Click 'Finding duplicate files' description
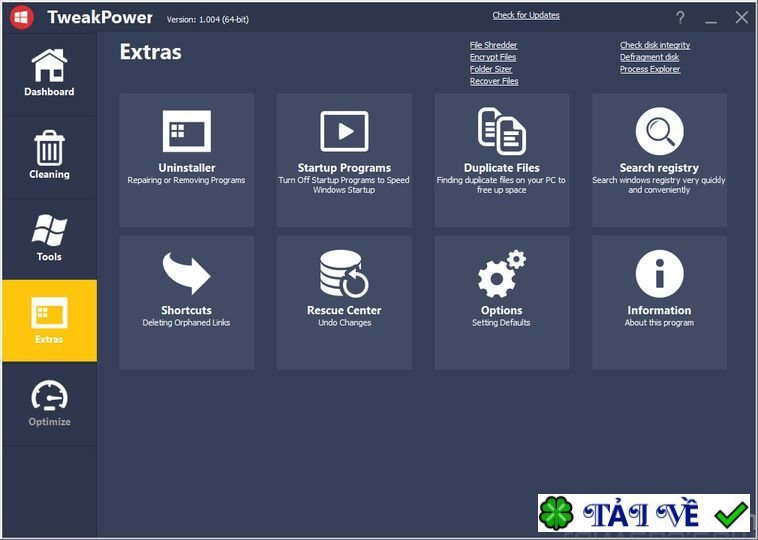The image size is (758, 540). tap(501, 185)
